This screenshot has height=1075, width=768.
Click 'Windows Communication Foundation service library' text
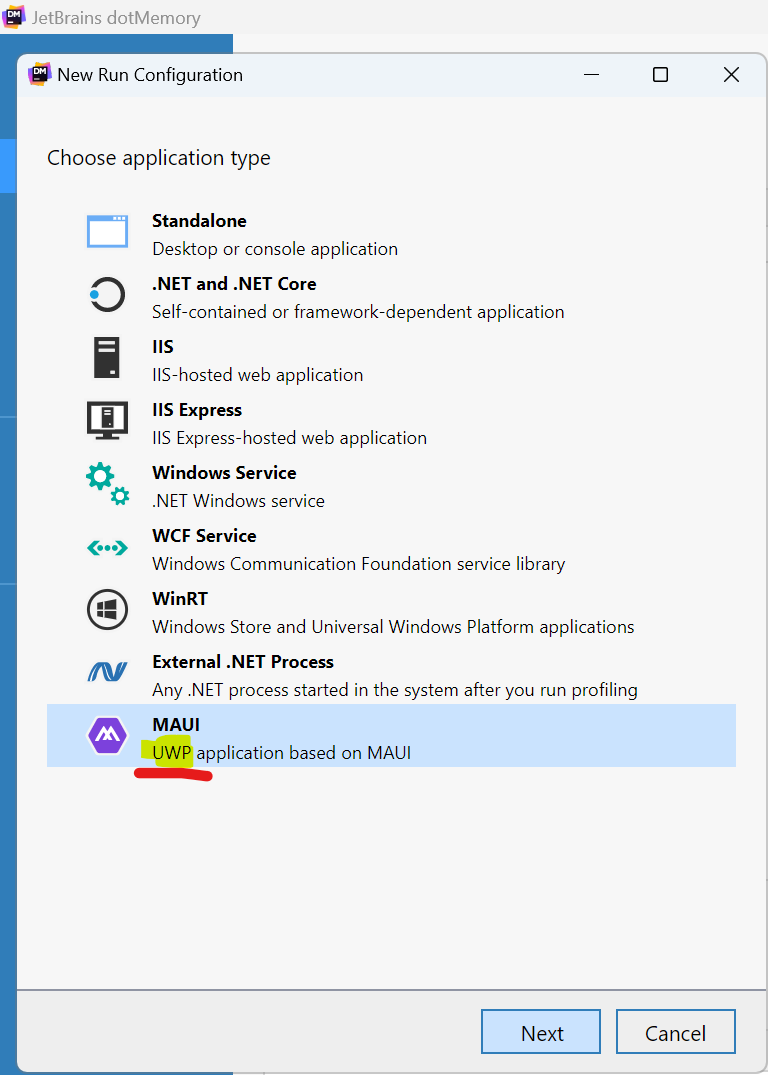pyautogui.click(x=359, y=564)
